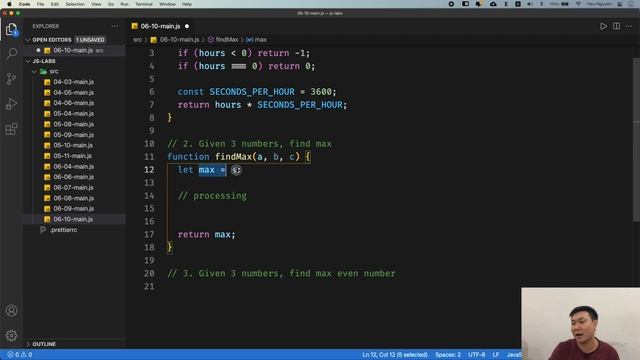Open the Explorer view in activity bar
Image resolution: width=640 pixels, height=360 pixels.
(11, 29)
